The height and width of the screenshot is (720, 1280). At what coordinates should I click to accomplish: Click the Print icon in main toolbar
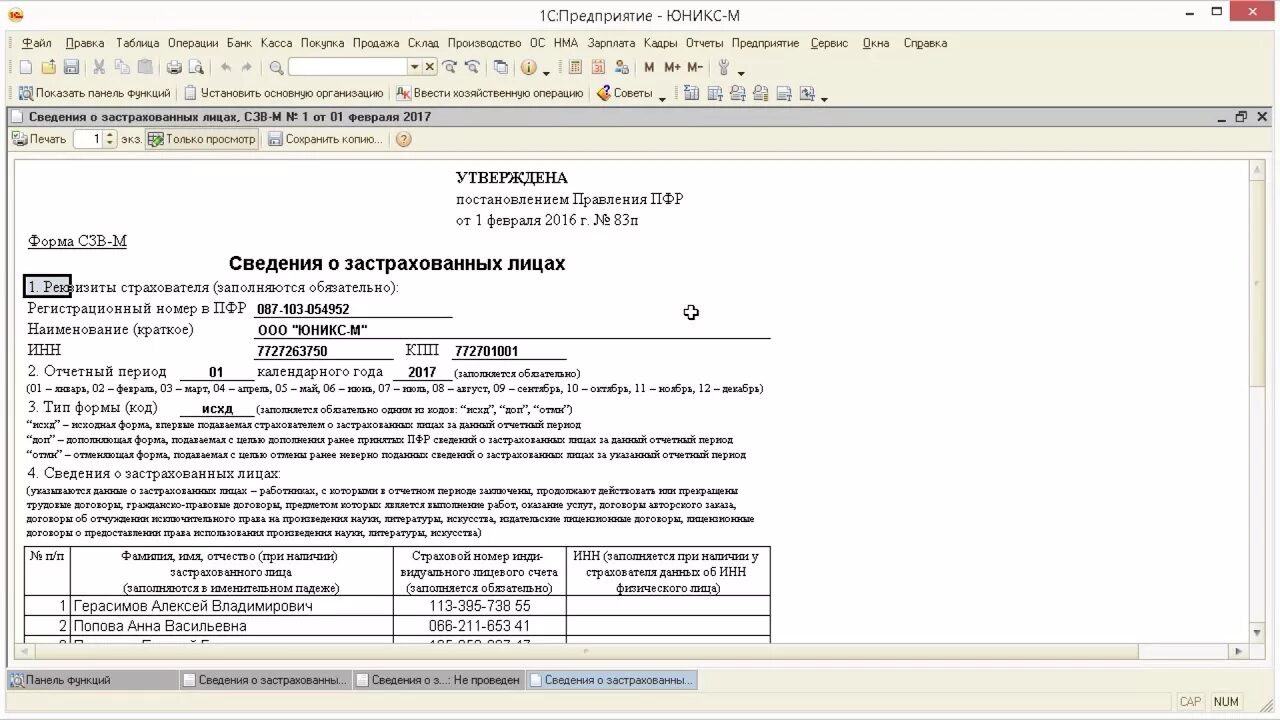[x=174, y=67]
